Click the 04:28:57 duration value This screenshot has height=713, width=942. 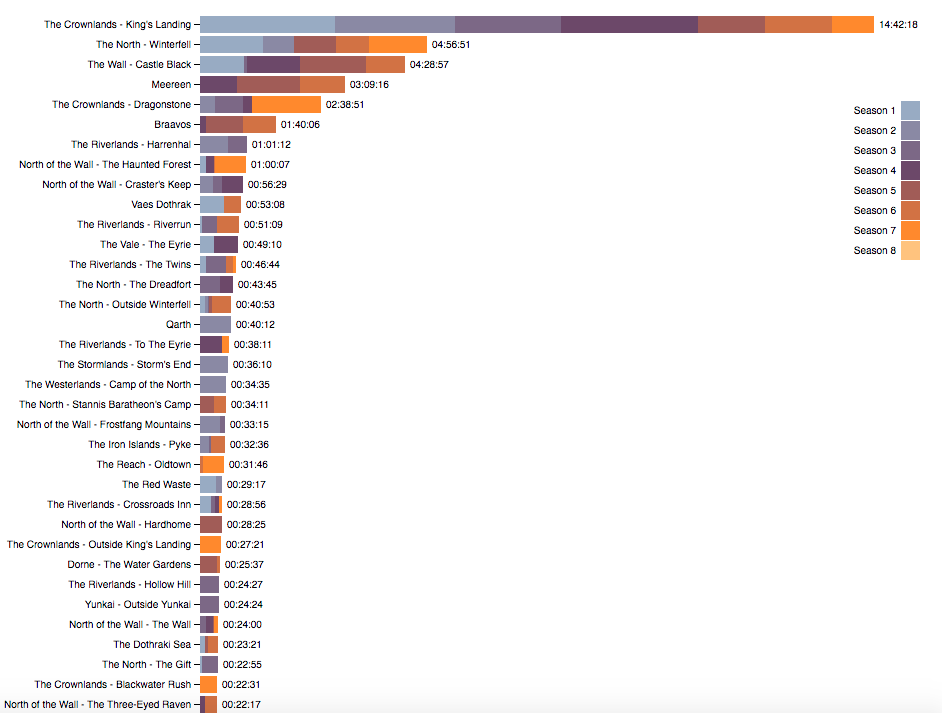(x=429, y=64)
